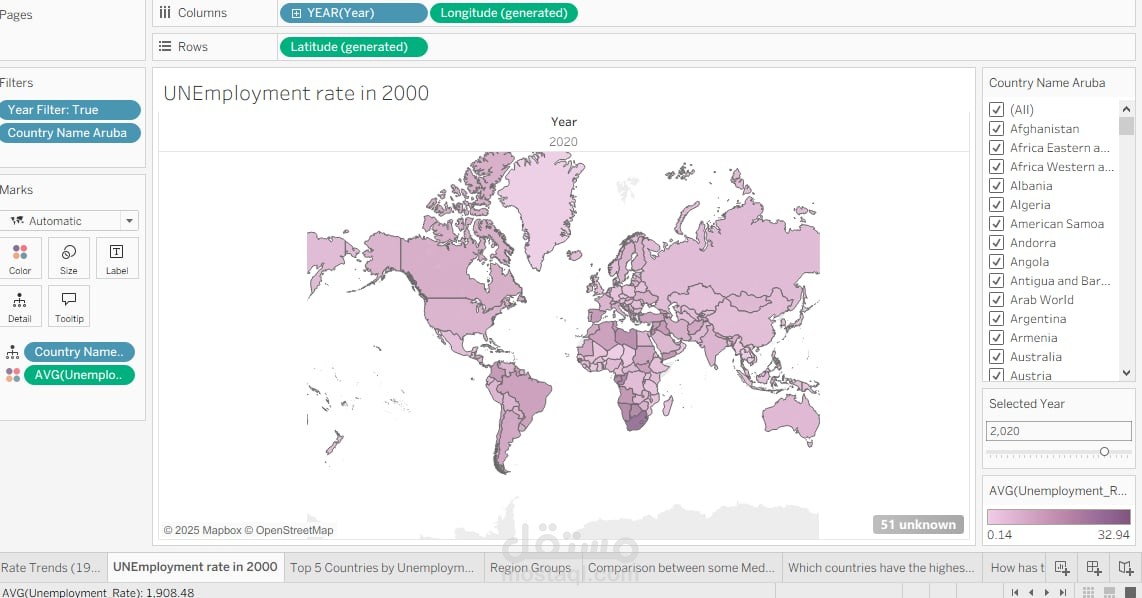Image resolution: width=1142 pixels, height=598 pixels.
Task: Click the Columns shelf icon
Action: (x=165, y=13)
